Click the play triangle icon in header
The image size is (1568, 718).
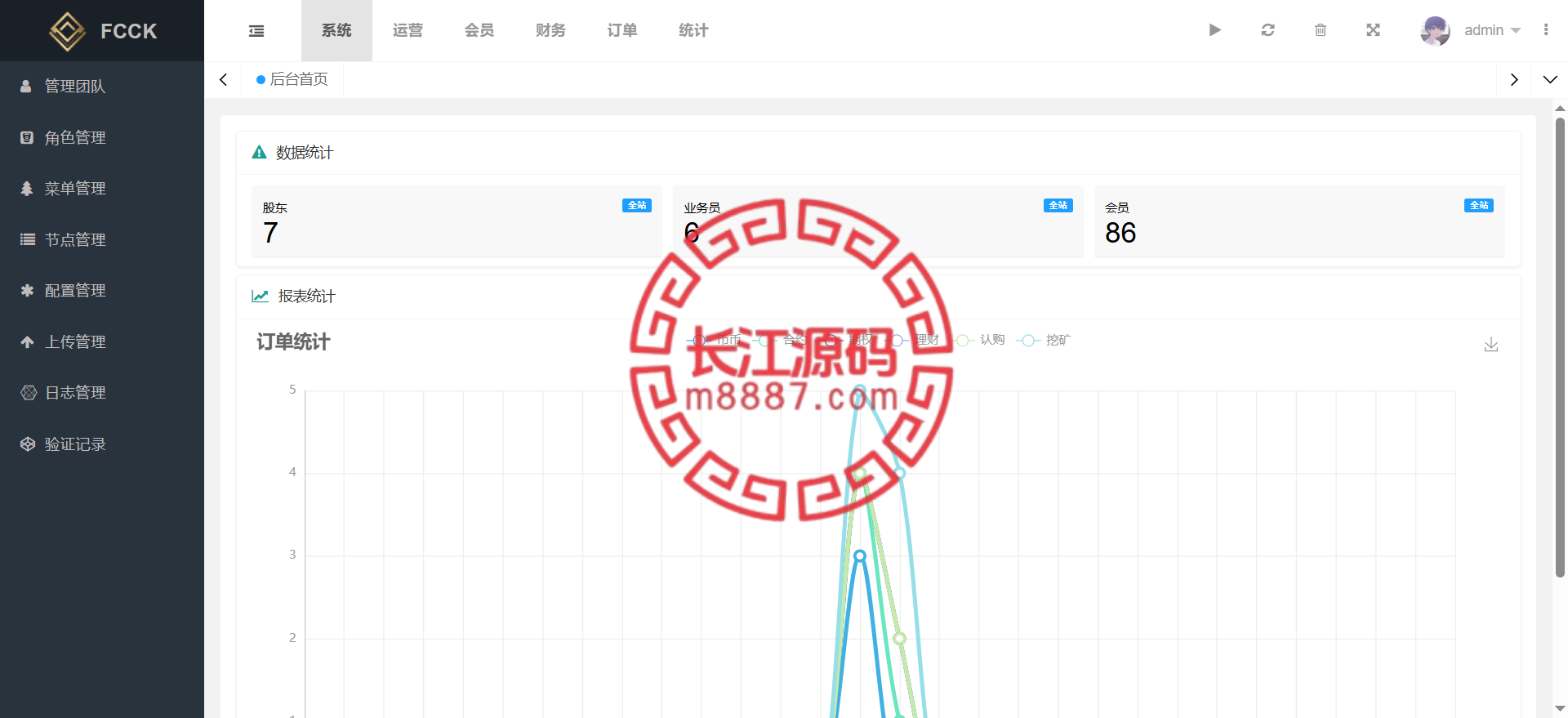click(1215, 30)
